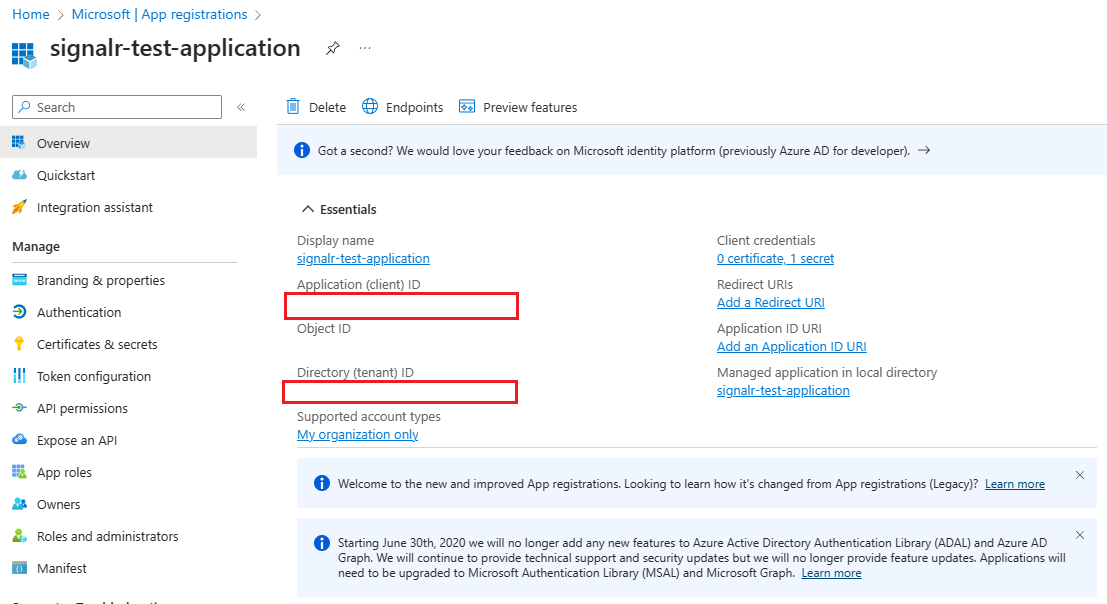Open Certificates & secrets via its key icon
Image resolution: width=1107 pixels, height=604 pixels.
click(x=23, y=343)
